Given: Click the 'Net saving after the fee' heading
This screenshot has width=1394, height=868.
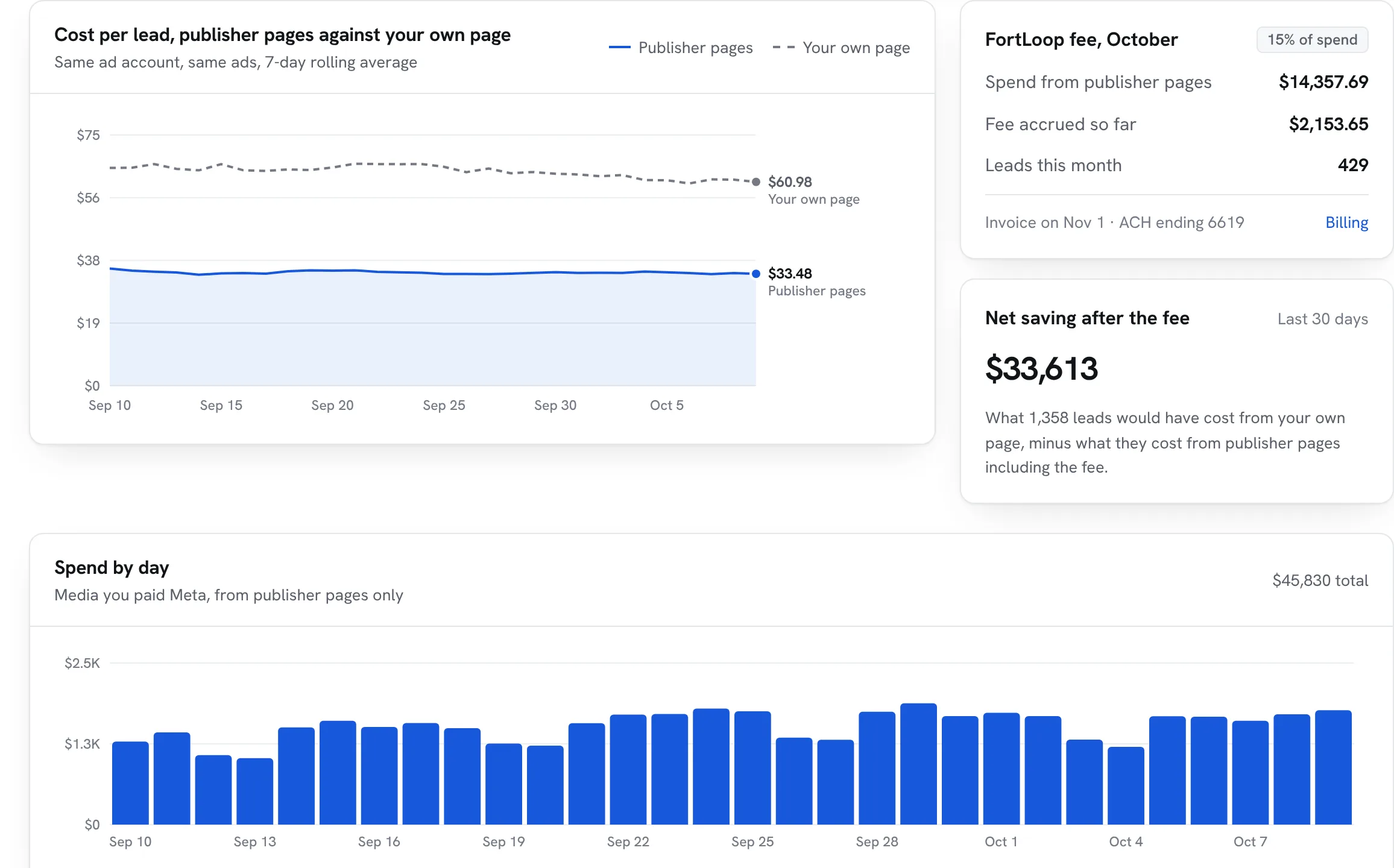Looking at the screenshot, I should [x=1087, y=318].
